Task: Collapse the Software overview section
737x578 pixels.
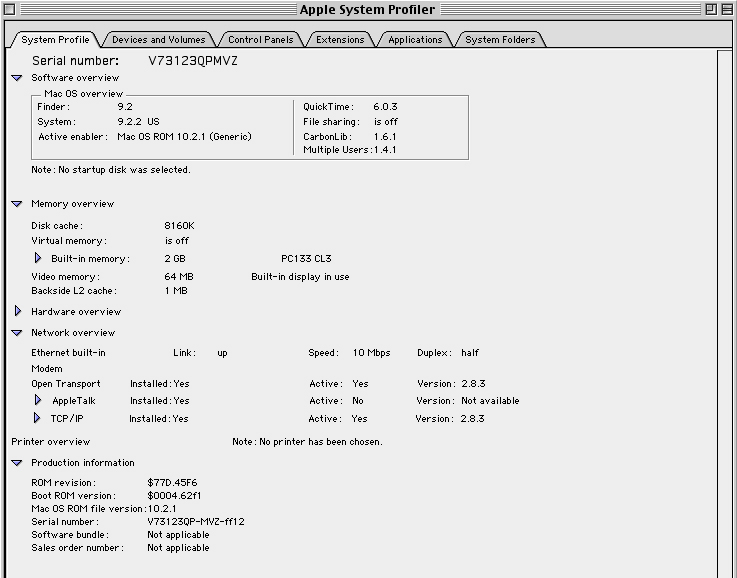Action: (x=17, y=78)
